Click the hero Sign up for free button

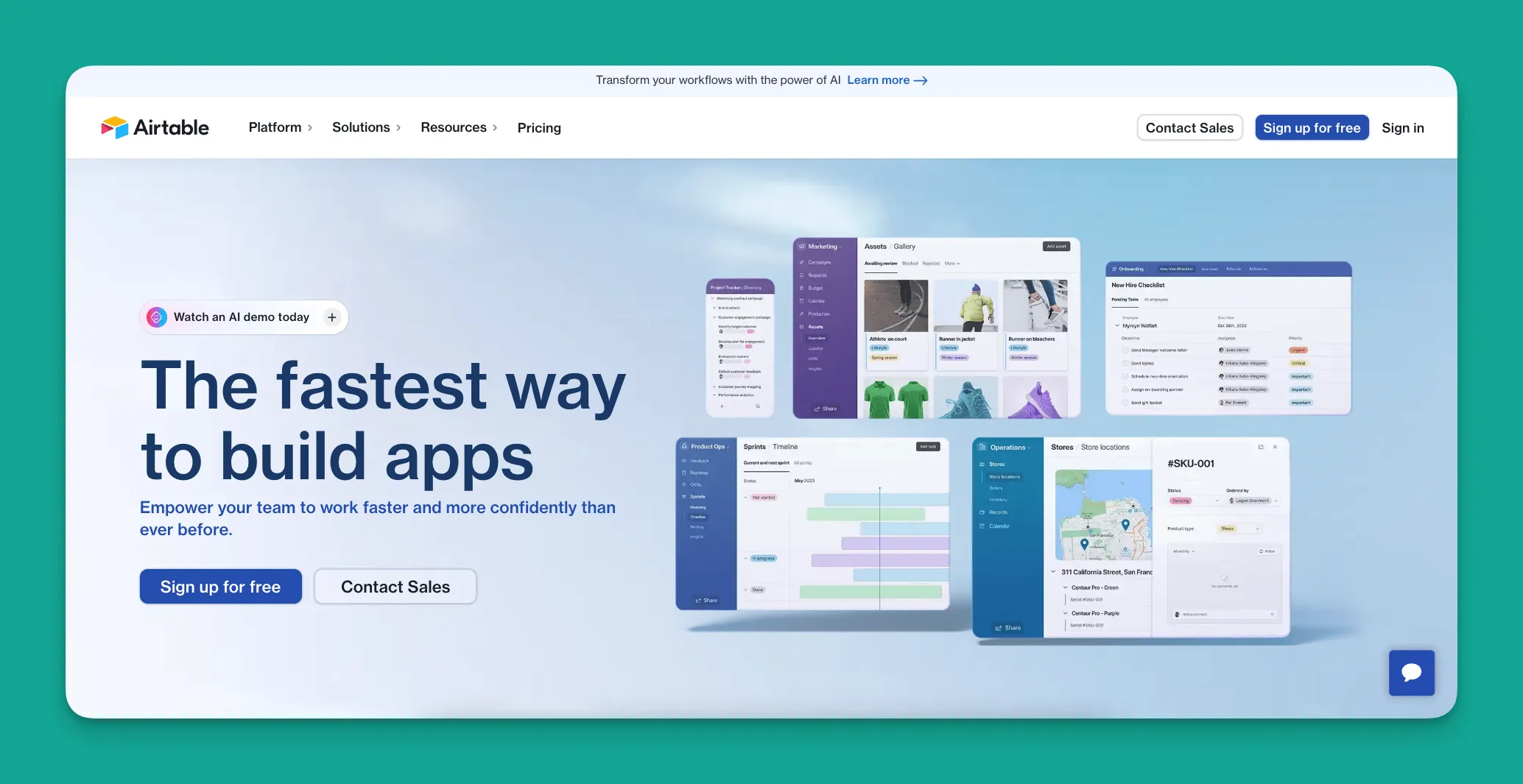coord(220,587)
